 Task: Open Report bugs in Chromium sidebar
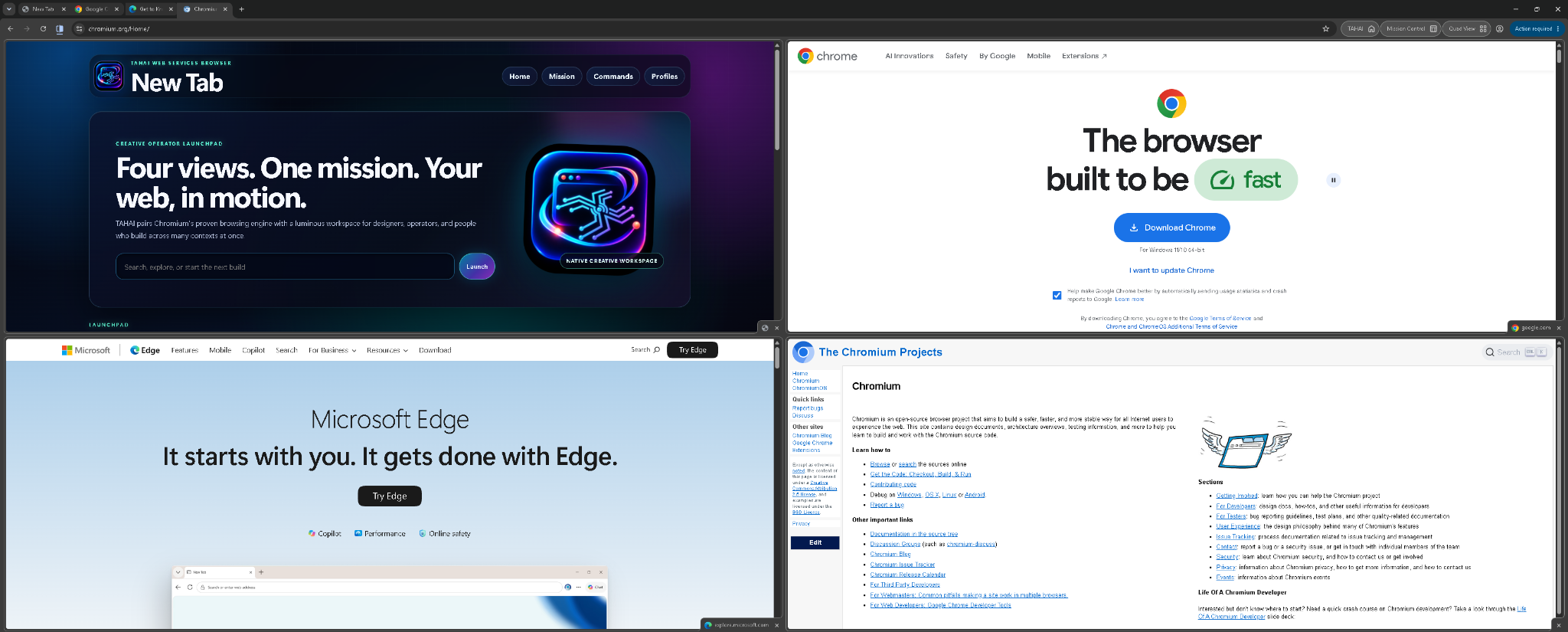click(808, 408)
